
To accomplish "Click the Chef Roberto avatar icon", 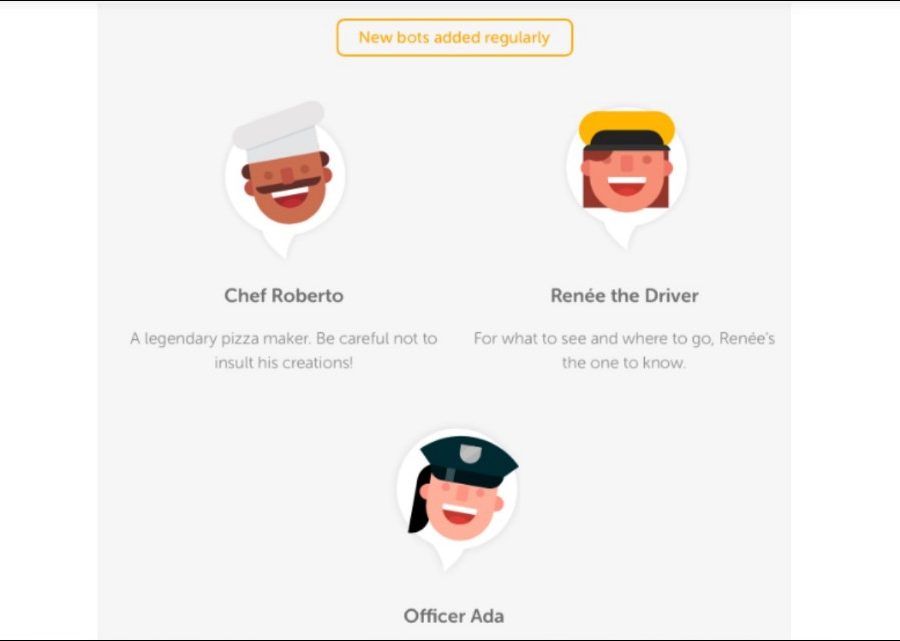I will [x=285, y=179].
